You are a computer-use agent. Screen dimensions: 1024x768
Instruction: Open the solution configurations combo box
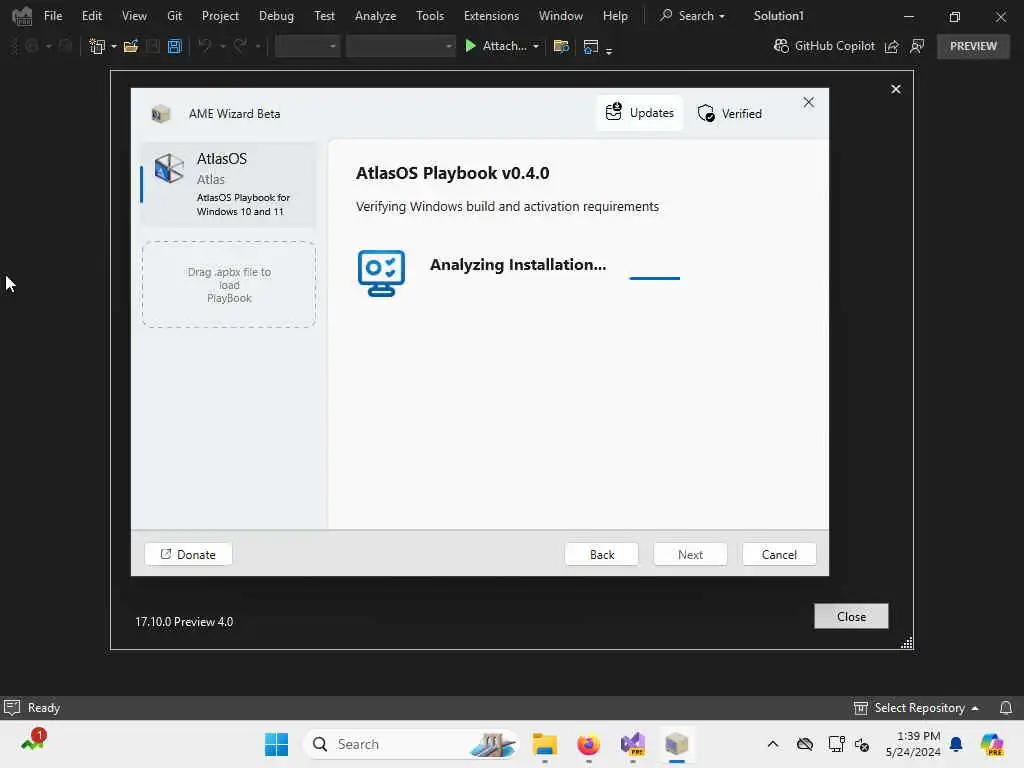click(x=307, y=46)
